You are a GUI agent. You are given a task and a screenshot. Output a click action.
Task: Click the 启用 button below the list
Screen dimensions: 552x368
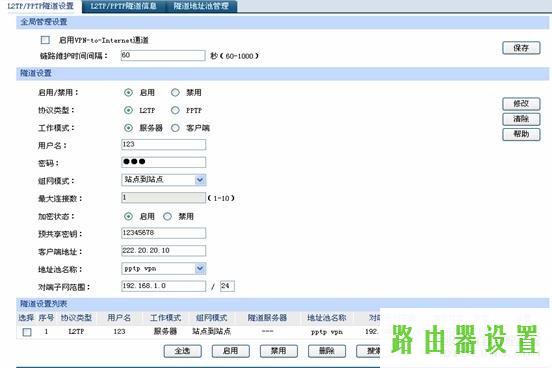[231, 351]
